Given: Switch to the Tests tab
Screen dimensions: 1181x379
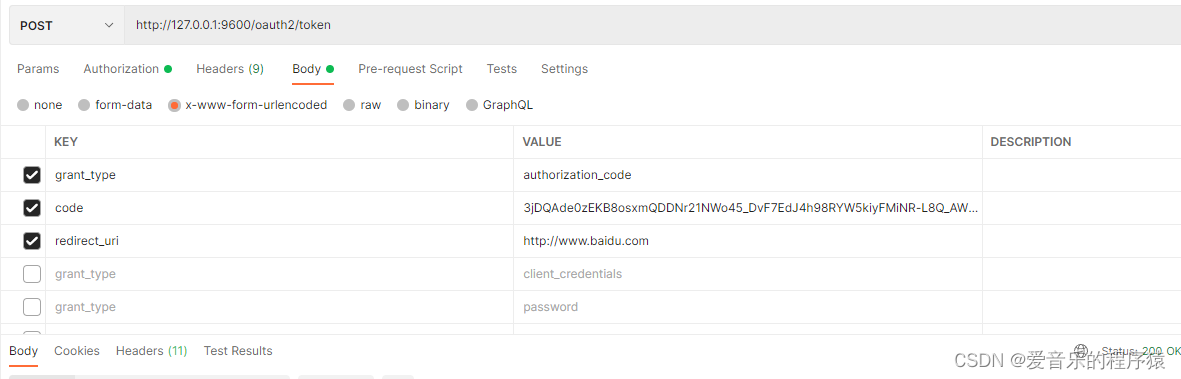Looking at the screenshot, I should tap(502, 69).
